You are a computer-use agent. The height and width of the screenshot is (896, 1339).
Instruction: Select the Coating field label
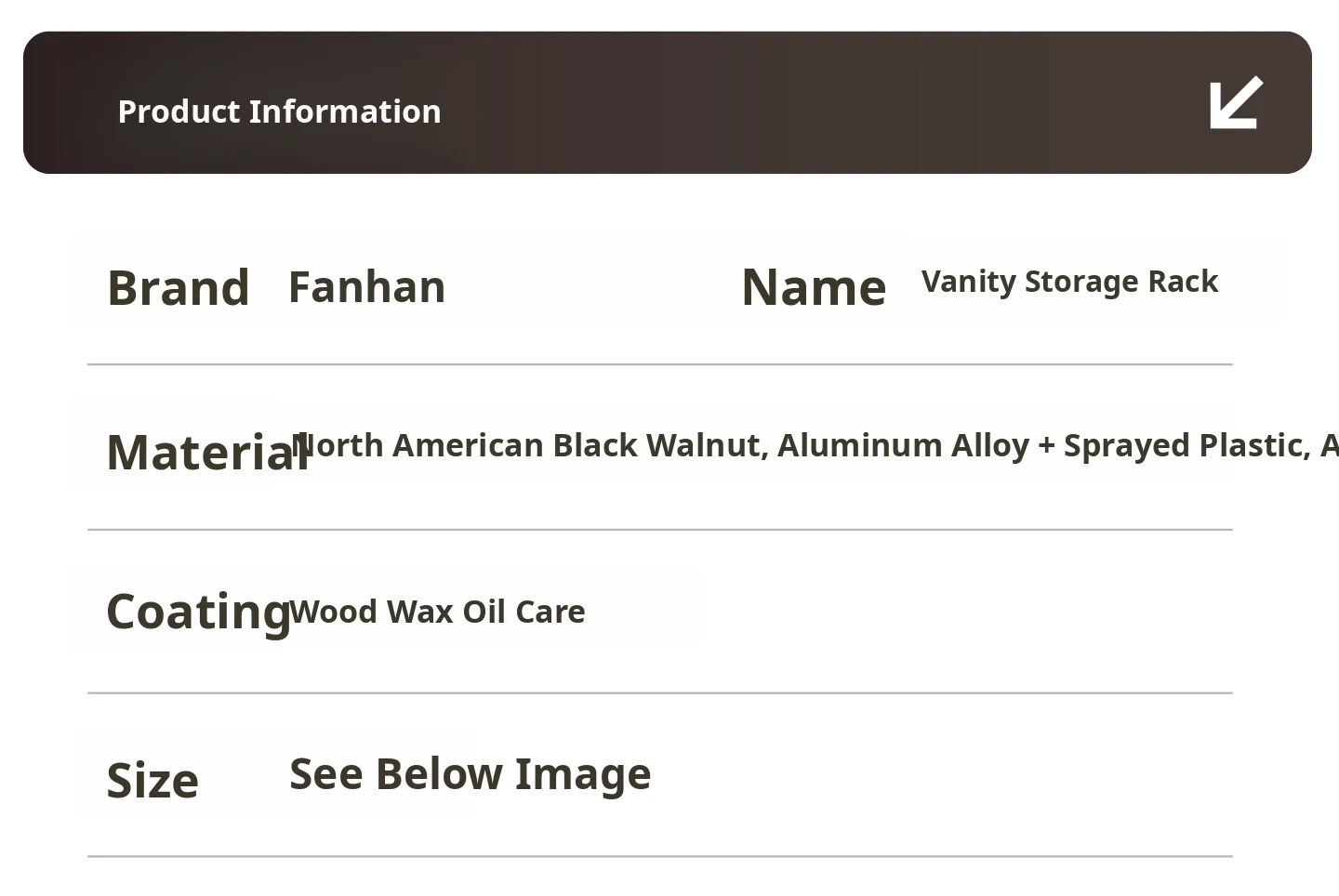point(197,612)
